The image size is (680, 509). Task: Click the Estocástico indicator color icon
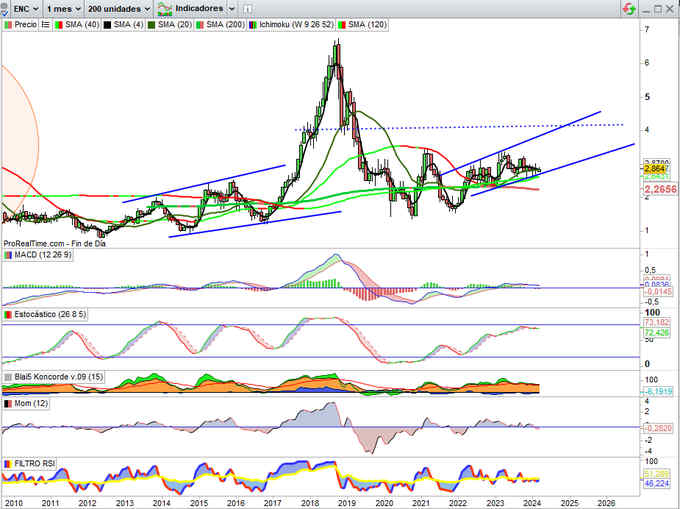[7, 315]
